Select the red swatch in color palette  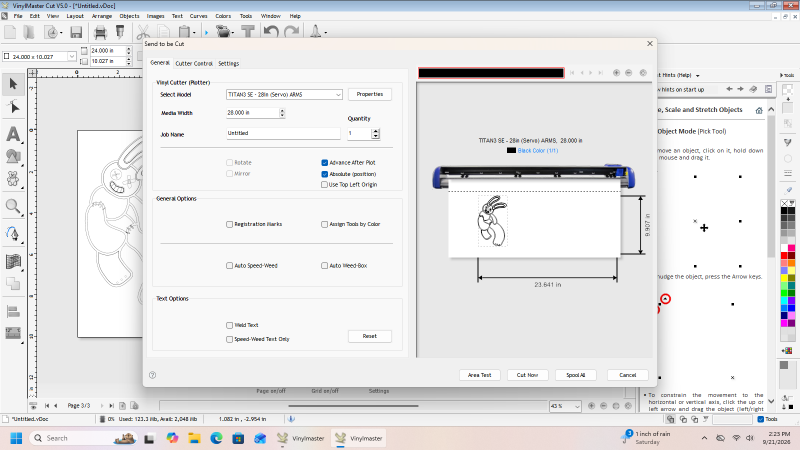coord(784,256)
